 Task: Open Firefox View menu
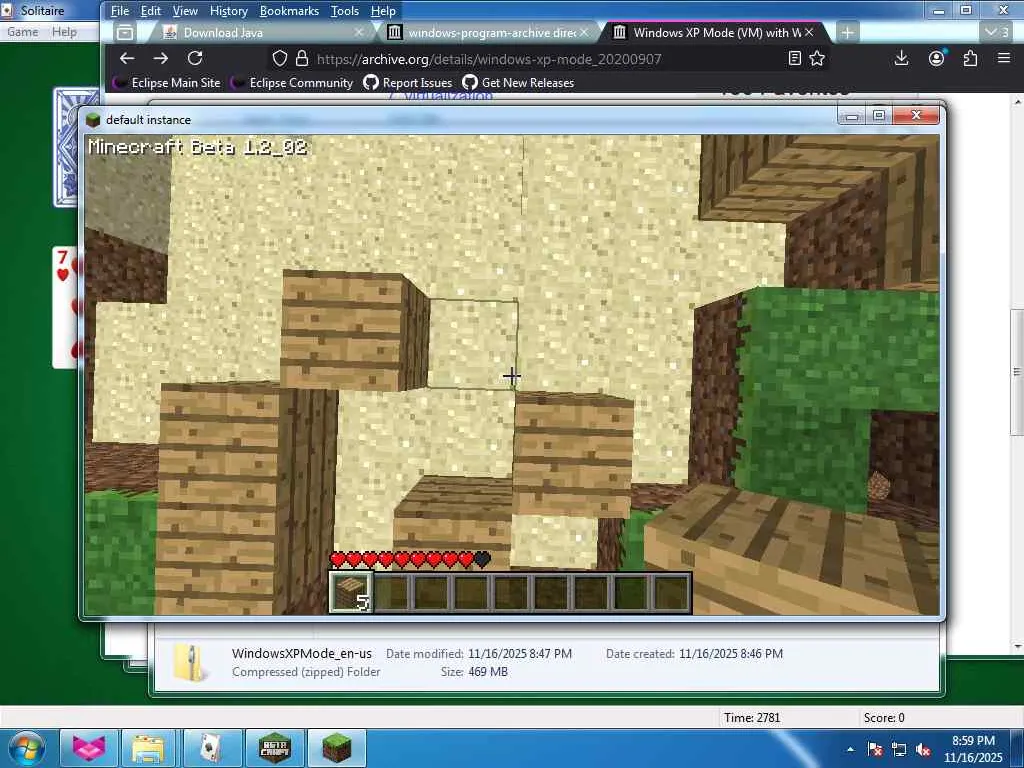185,11
